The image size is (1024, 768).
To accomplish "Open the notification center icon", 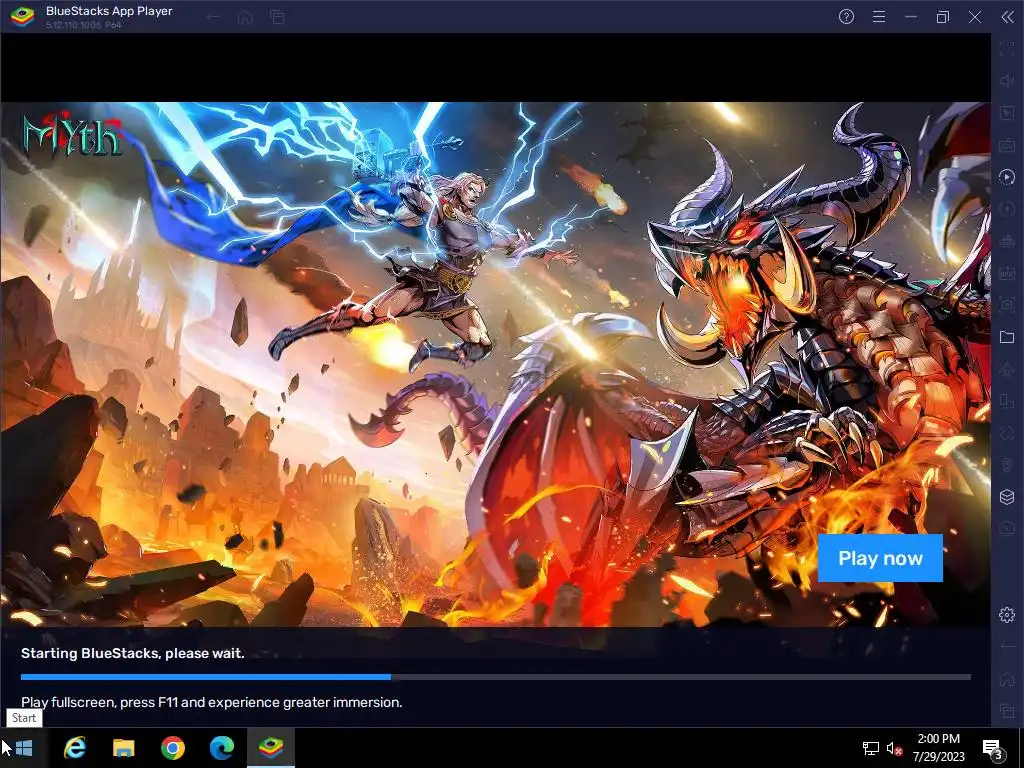I will [993, 748].
